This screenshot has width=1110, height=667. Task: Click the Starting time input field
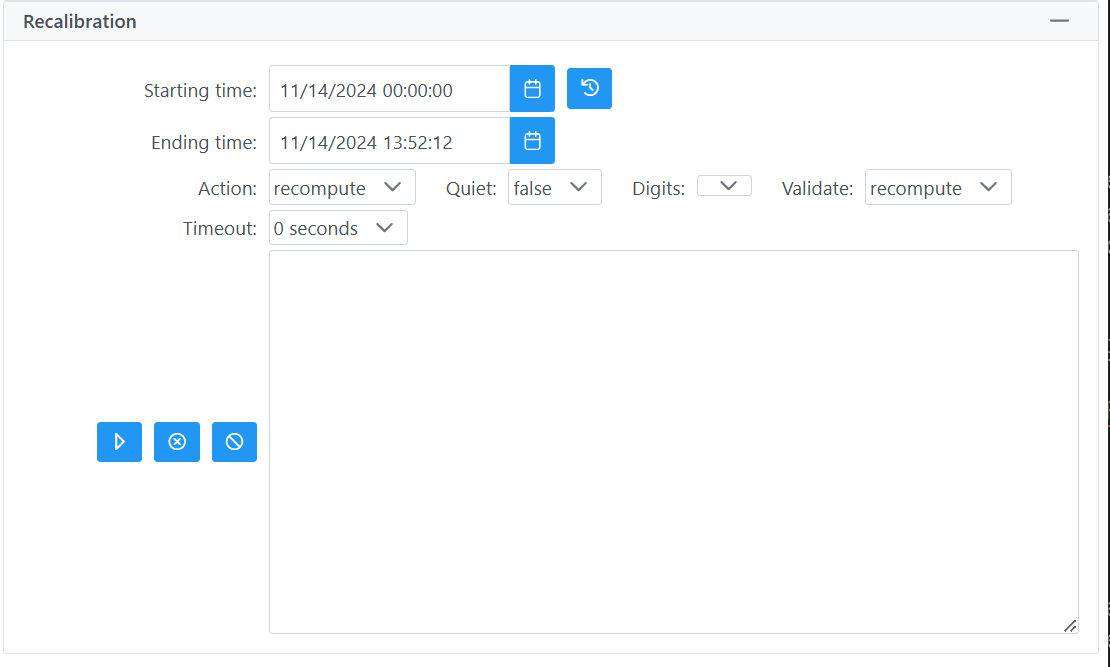[x=389, y=89]
